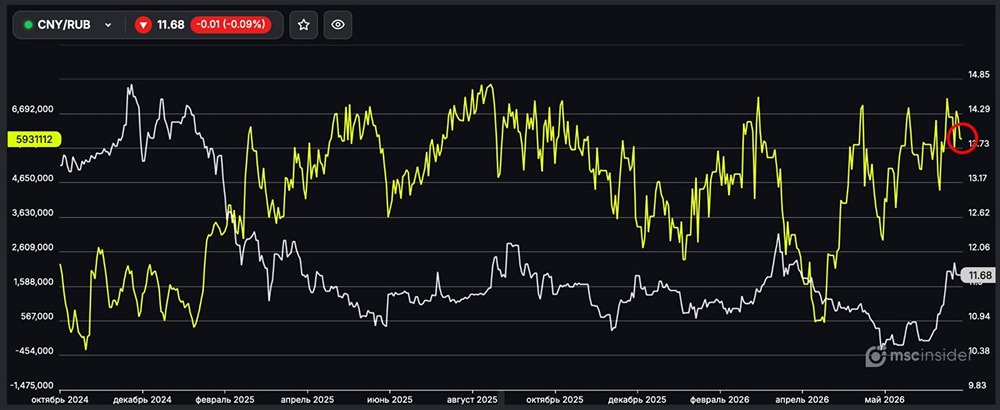Add the chart to favorites with the star
This screenshot has width=1000, height=410.
[304, 25]
